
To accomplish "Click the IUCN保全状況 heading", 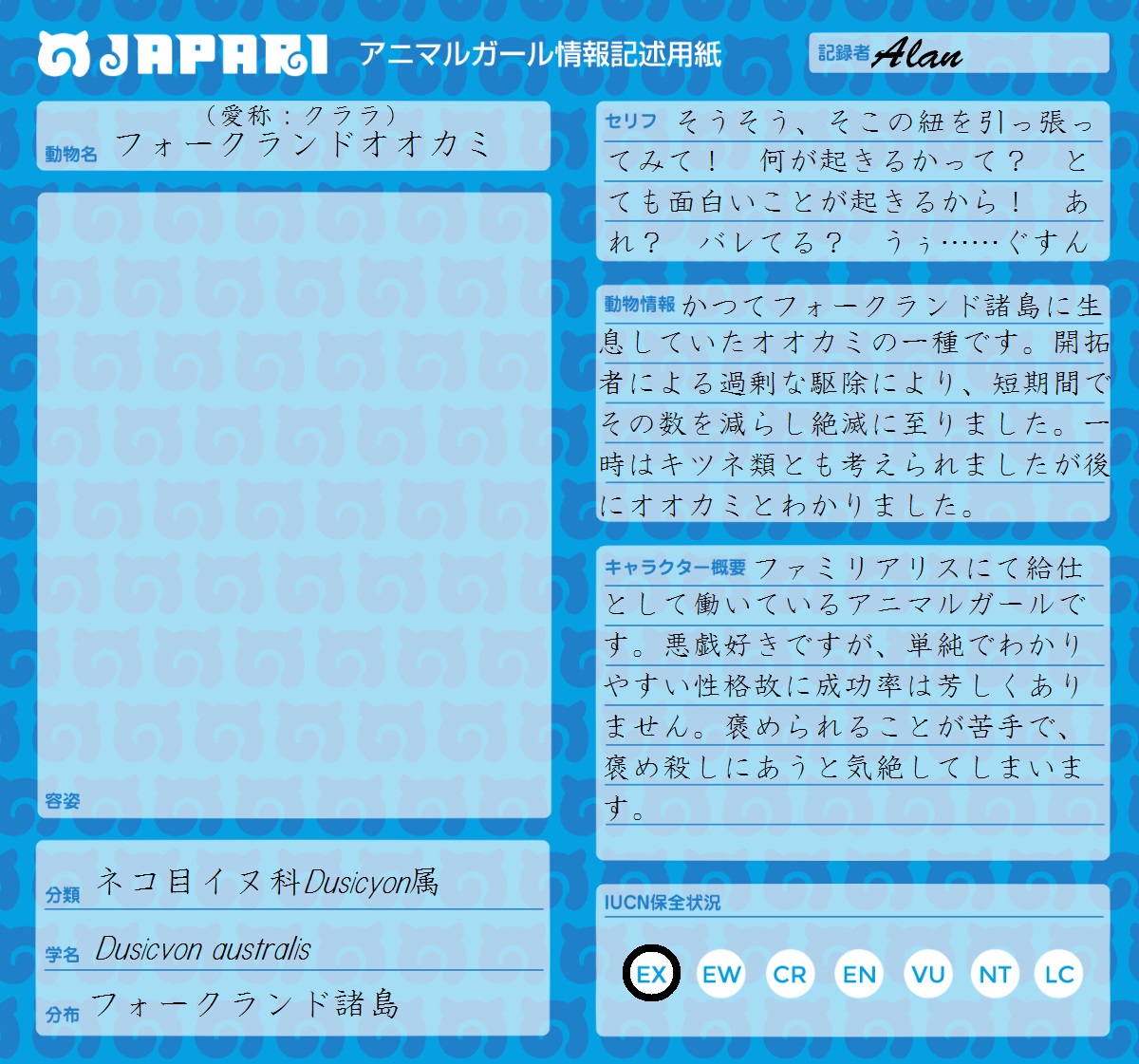I will pyautogui.click(x=663, y=902).
